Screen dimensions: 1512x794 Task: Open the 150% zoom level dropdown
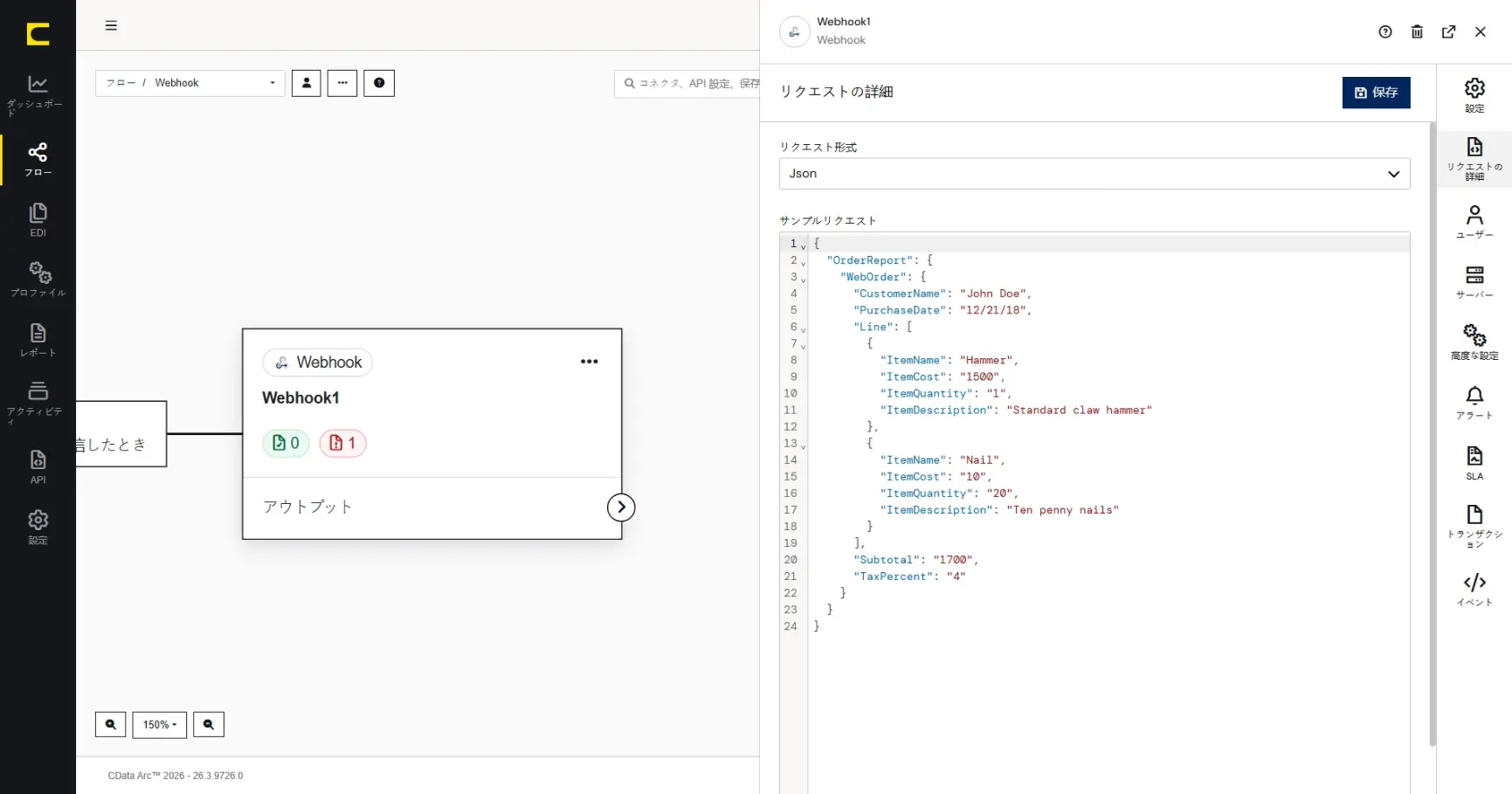pyautogui.click(x=160, y=724)
